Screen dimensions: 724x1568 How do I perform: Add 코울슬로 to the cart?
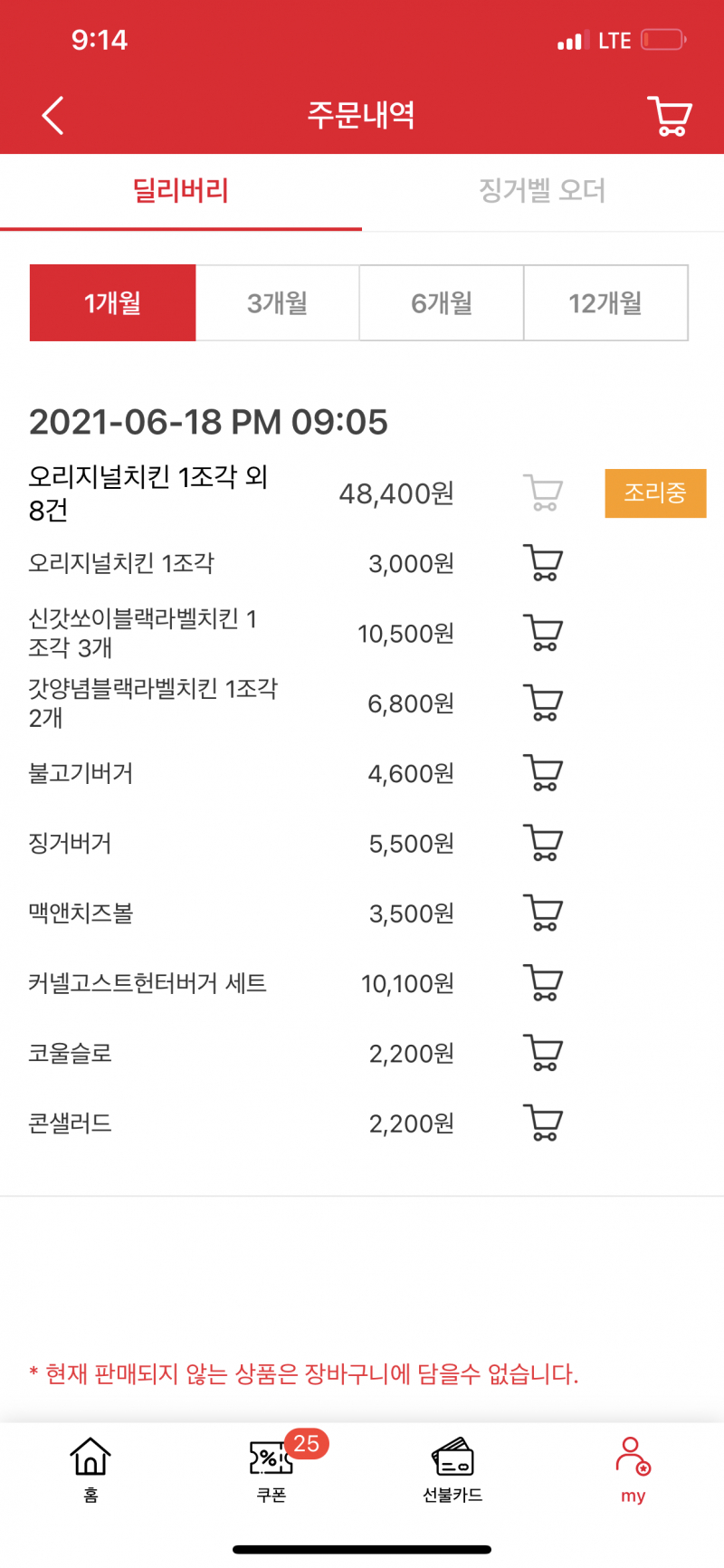(543, 1053)
